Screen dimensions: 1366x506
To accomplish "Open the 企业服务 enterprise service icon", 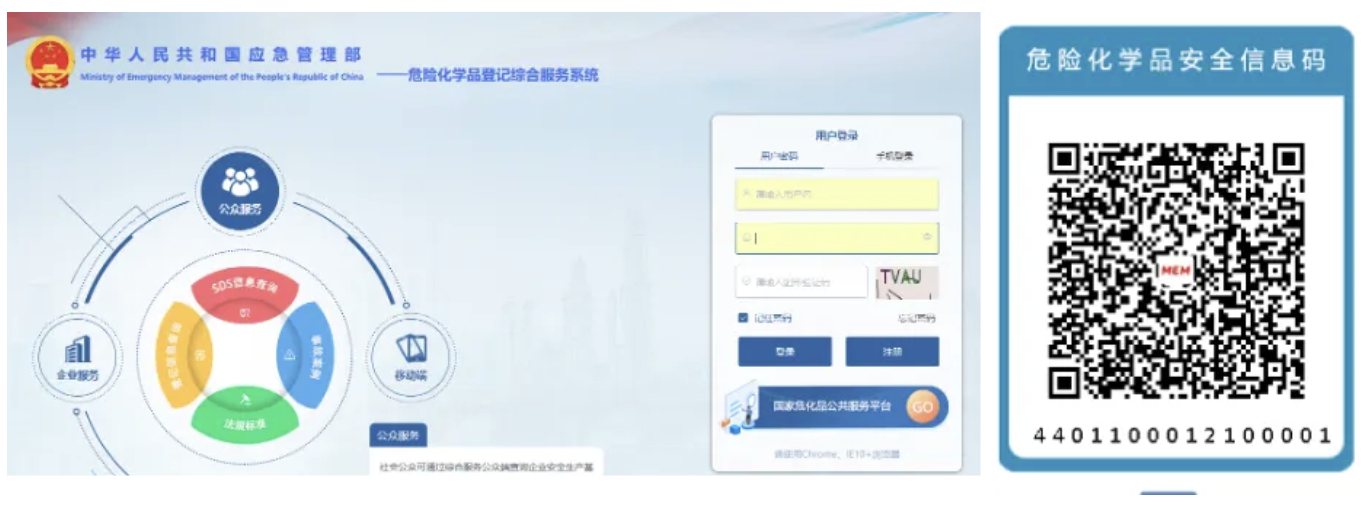I will point(77,358).
